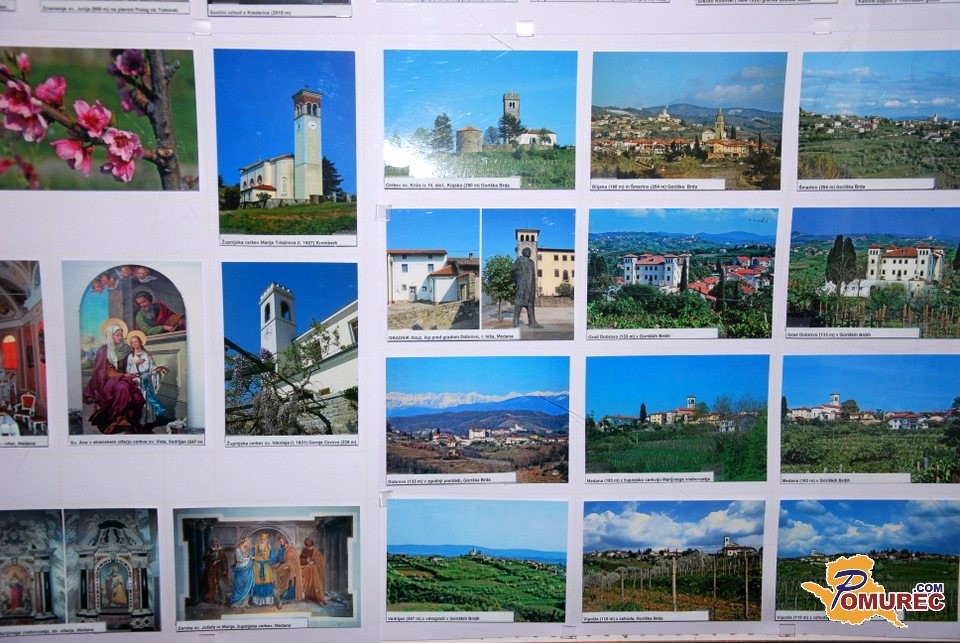Click the Dobrovo castle with cypress trees photo

tap(873, 267)
